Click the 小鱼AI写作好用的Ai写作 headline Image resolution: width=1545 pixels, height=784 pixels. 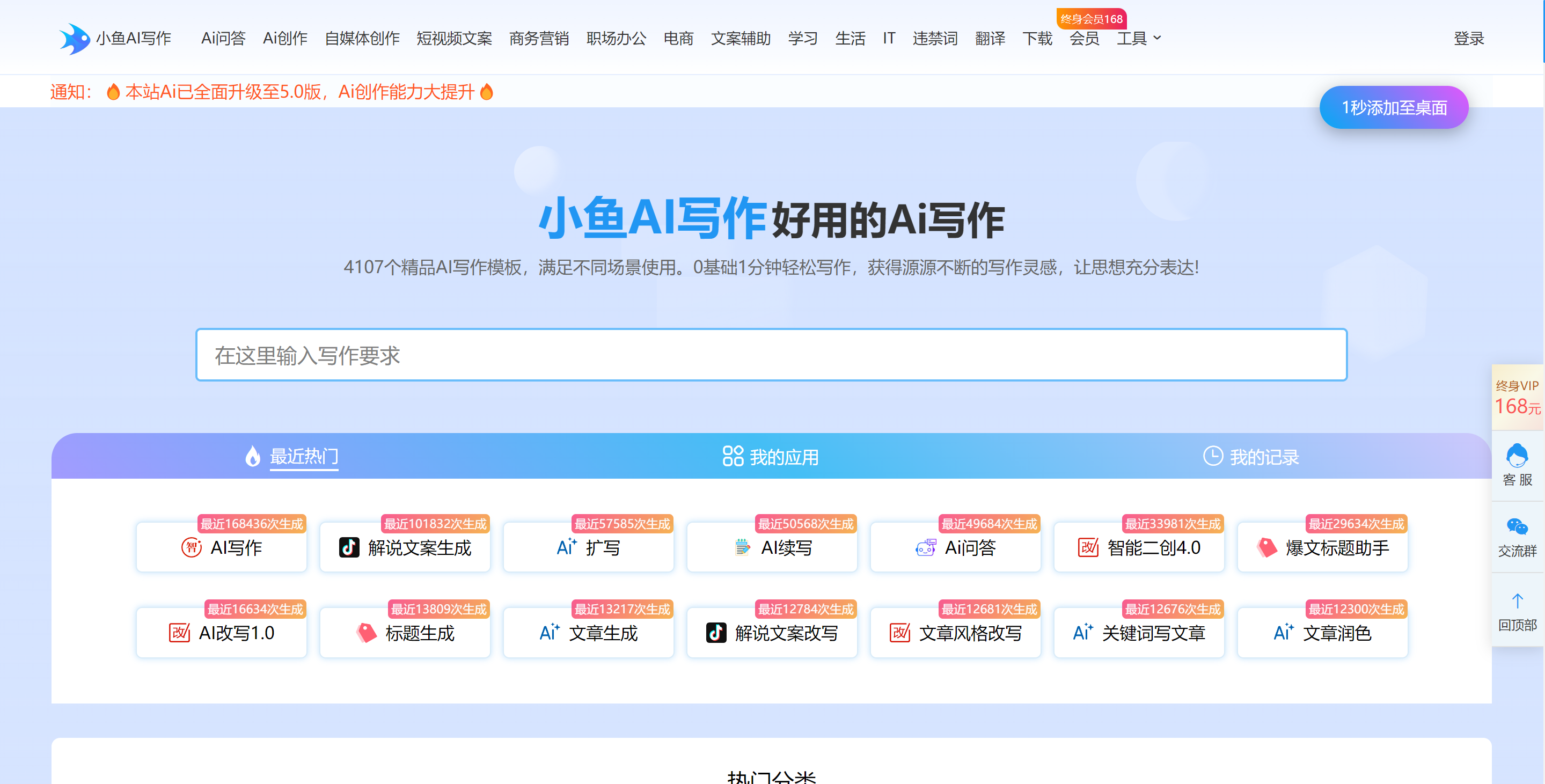771,218
